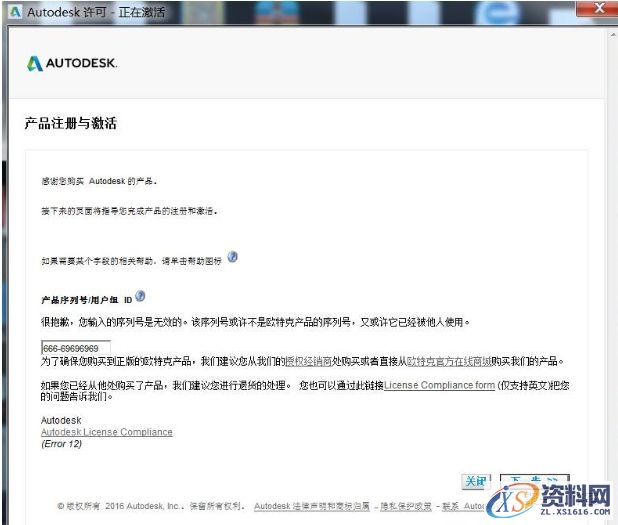Focus the serial number field containing 666-69696969
618x525 pixels.
(76, 348)
